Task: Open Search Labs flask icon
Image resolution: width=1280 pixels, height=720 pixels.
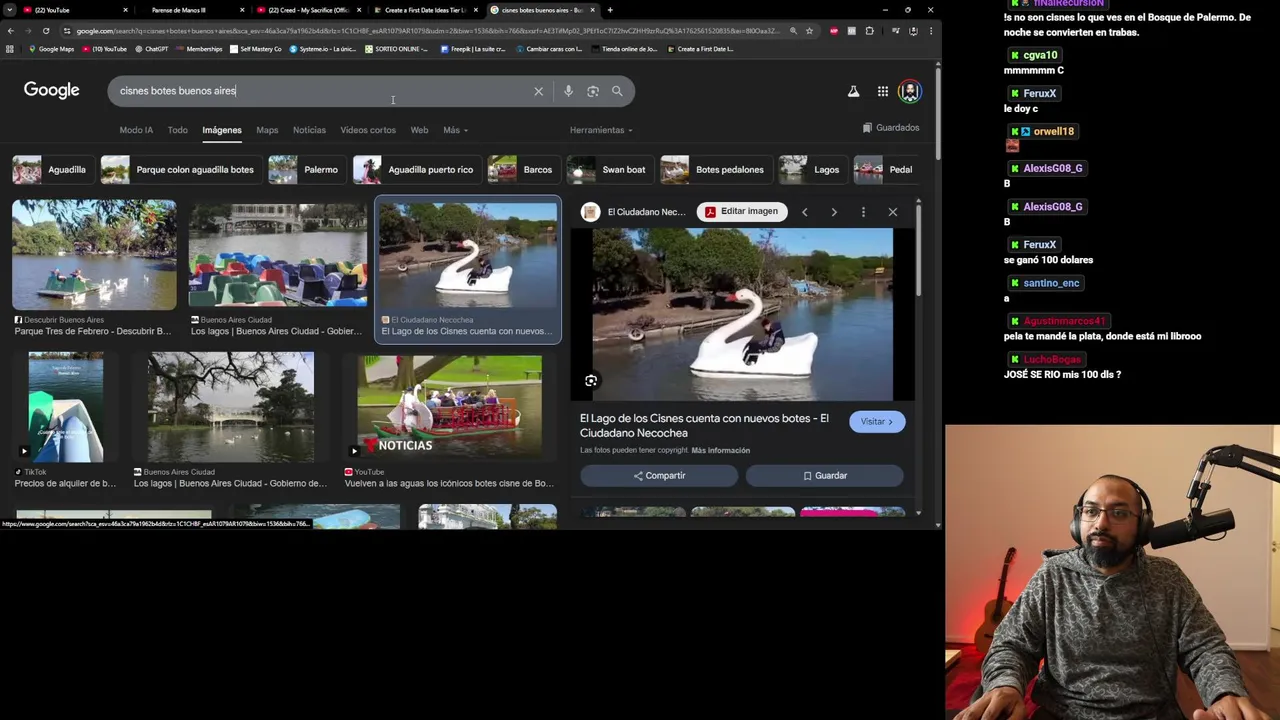Action: coord(853,91)
